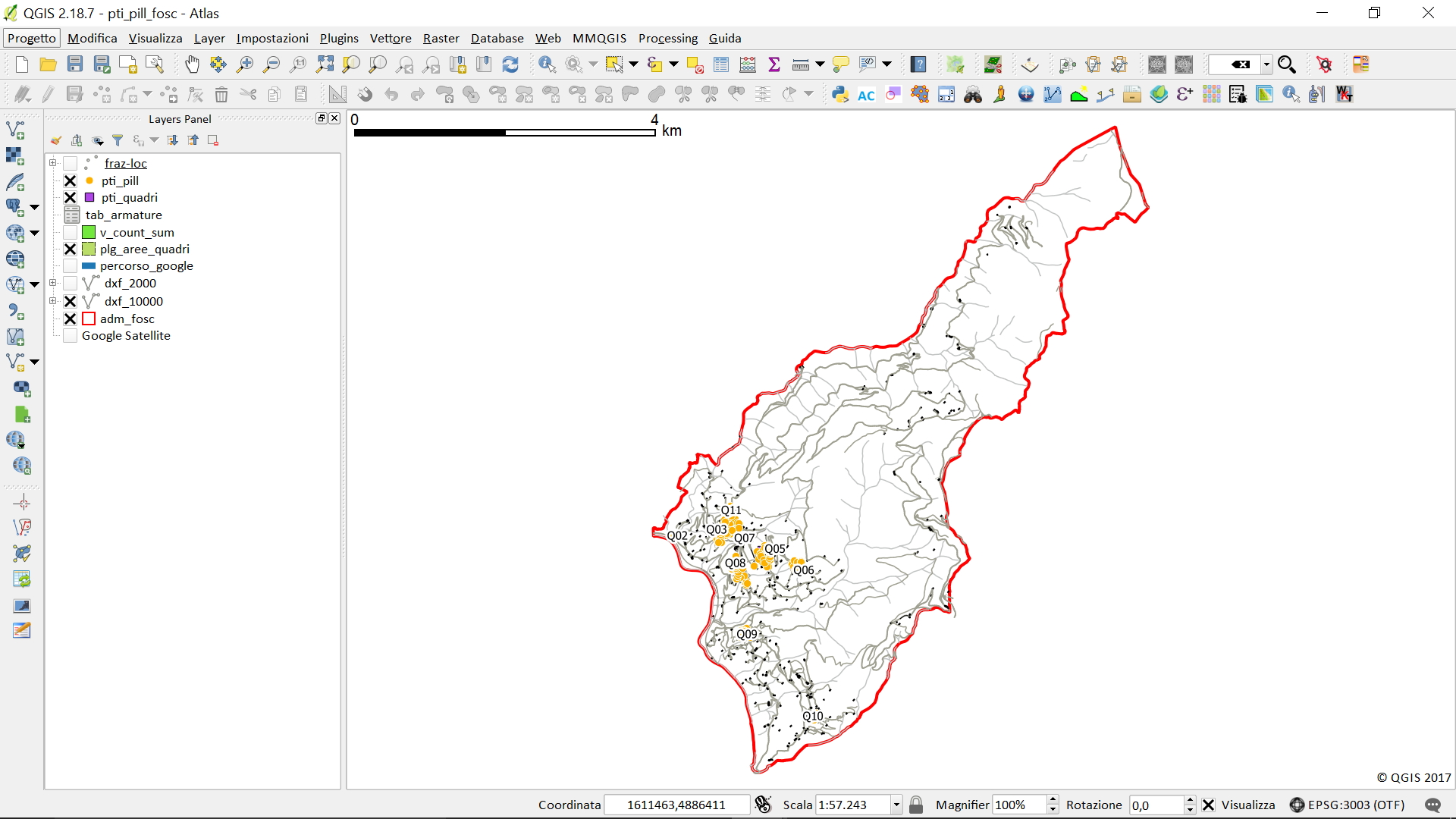Image resolution: width=1456 pixels, height=819 pixels.
Task: Open the Vettore menu
Action: click(391, 38)
